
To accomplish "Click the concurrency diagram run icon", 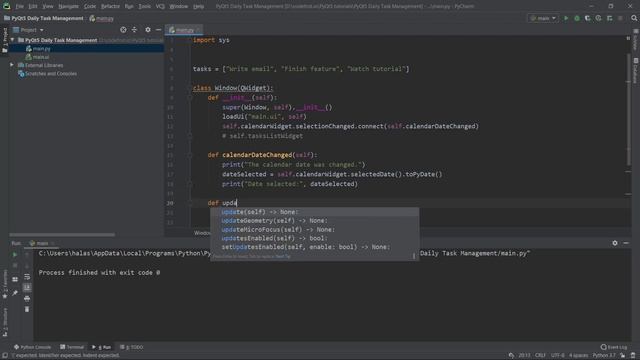I will coord(609,18).
